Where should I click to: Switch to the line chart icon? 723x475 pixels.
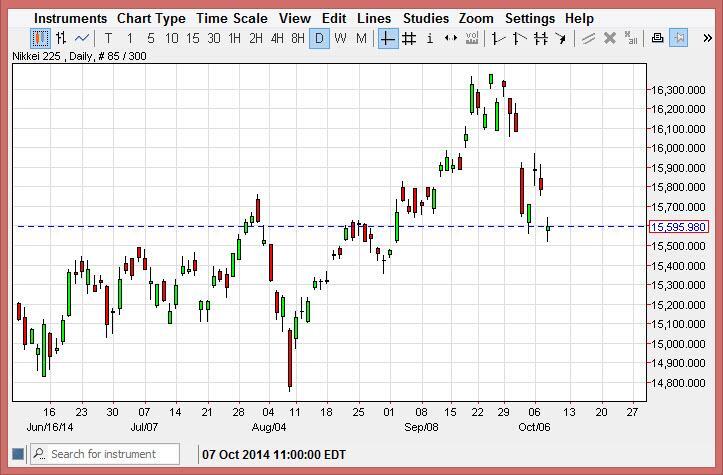click(83, 39)
